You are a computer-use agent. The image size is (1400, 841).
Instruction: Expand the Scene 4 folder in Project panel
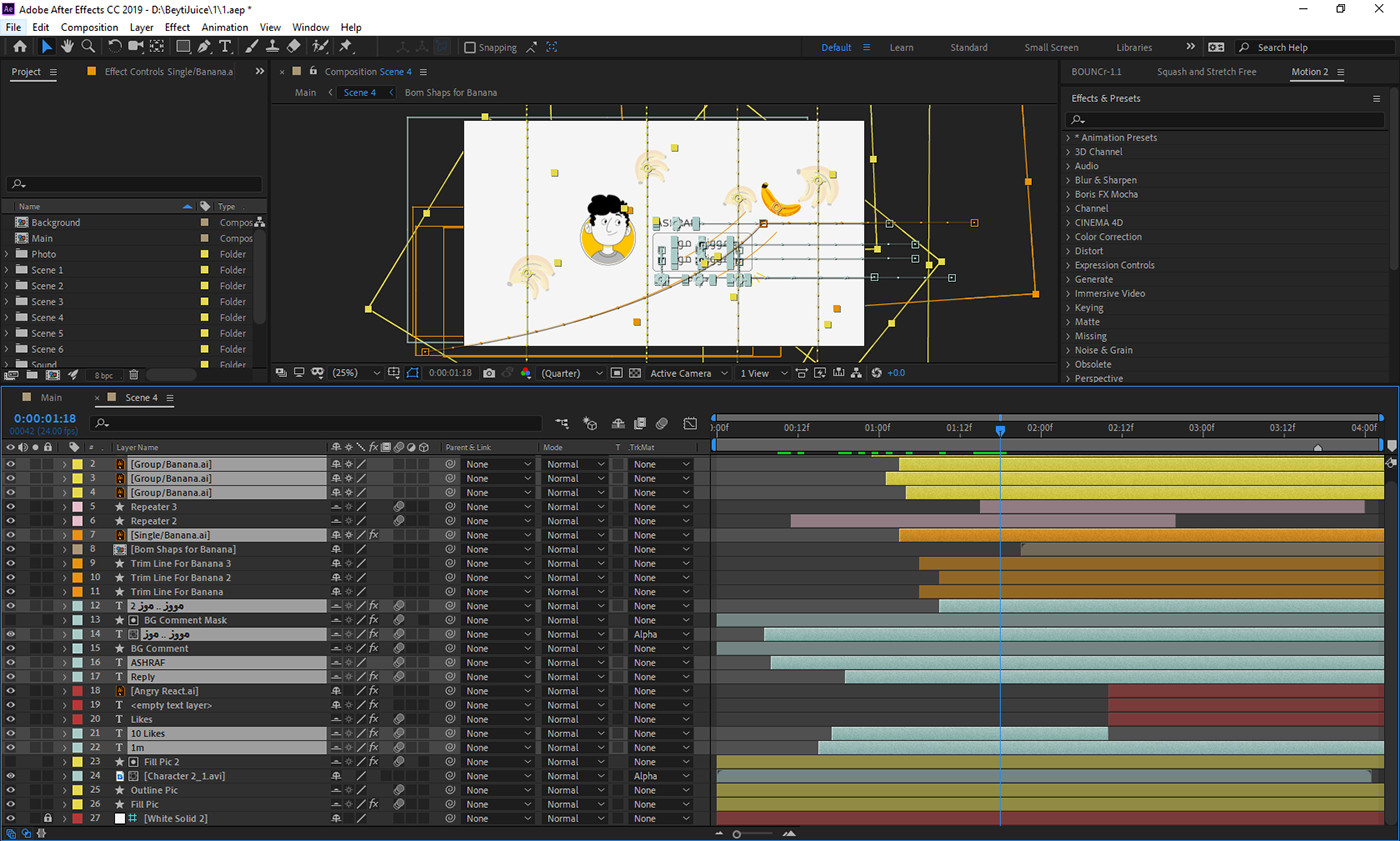[7, 318]
